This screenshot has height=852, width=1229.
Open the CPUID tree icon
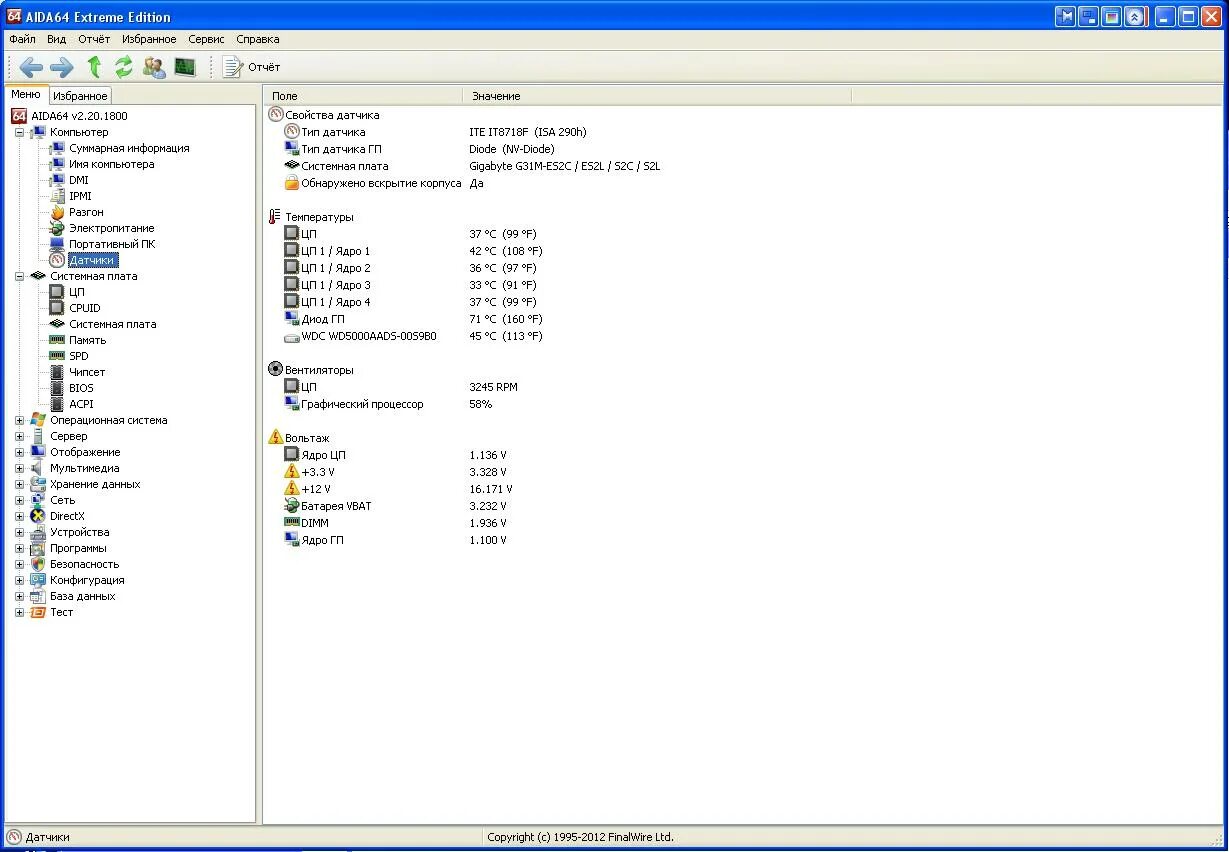tap(57, 308)
